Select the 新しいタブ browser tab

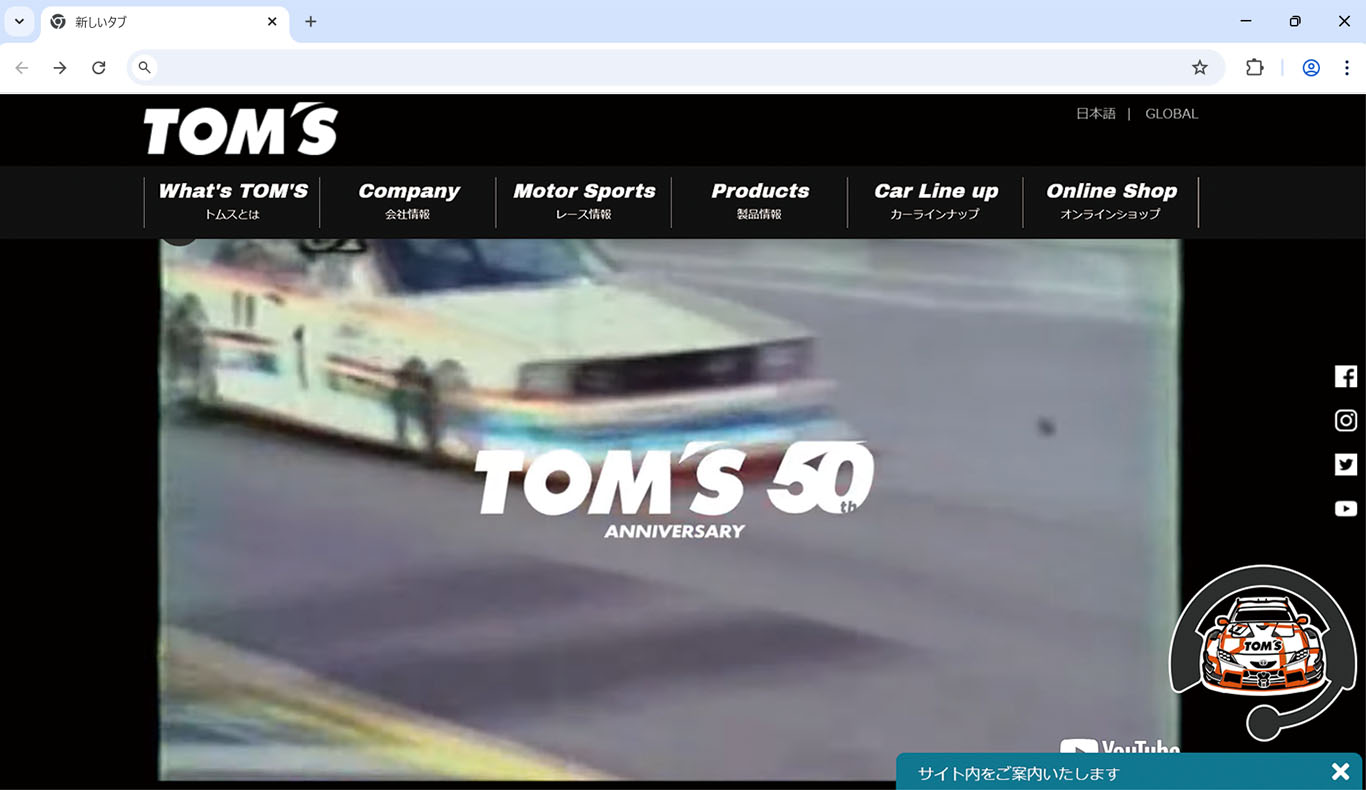click(x=165, y=21)
